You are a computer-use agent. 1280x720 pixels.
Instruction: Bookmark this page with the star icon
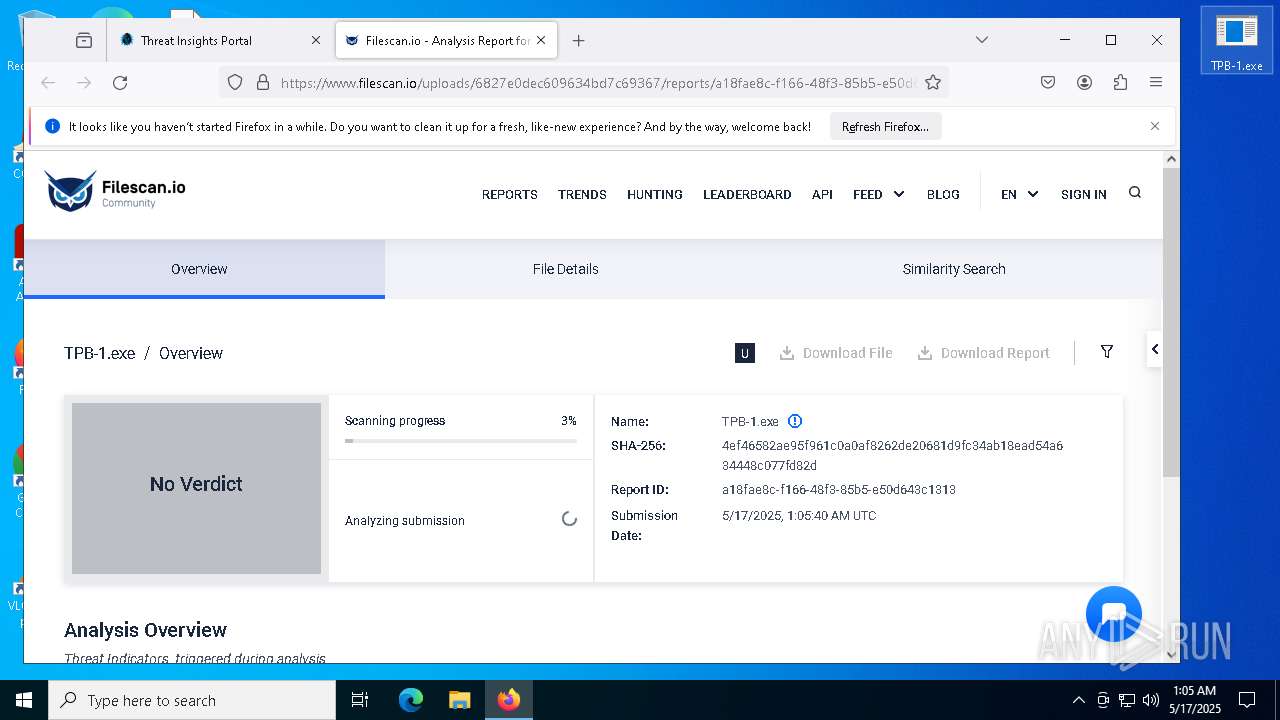[x=933, y=83]
